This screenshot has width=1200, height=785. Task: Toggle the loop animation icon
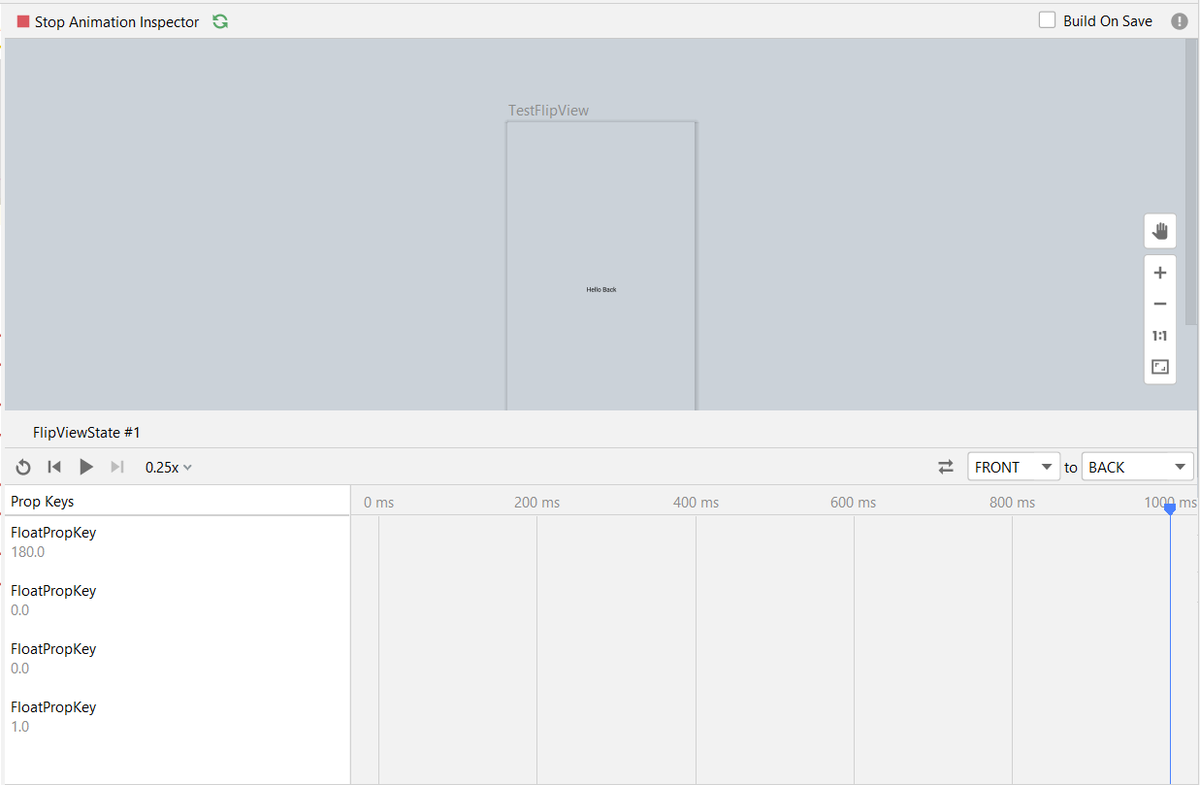24,467
